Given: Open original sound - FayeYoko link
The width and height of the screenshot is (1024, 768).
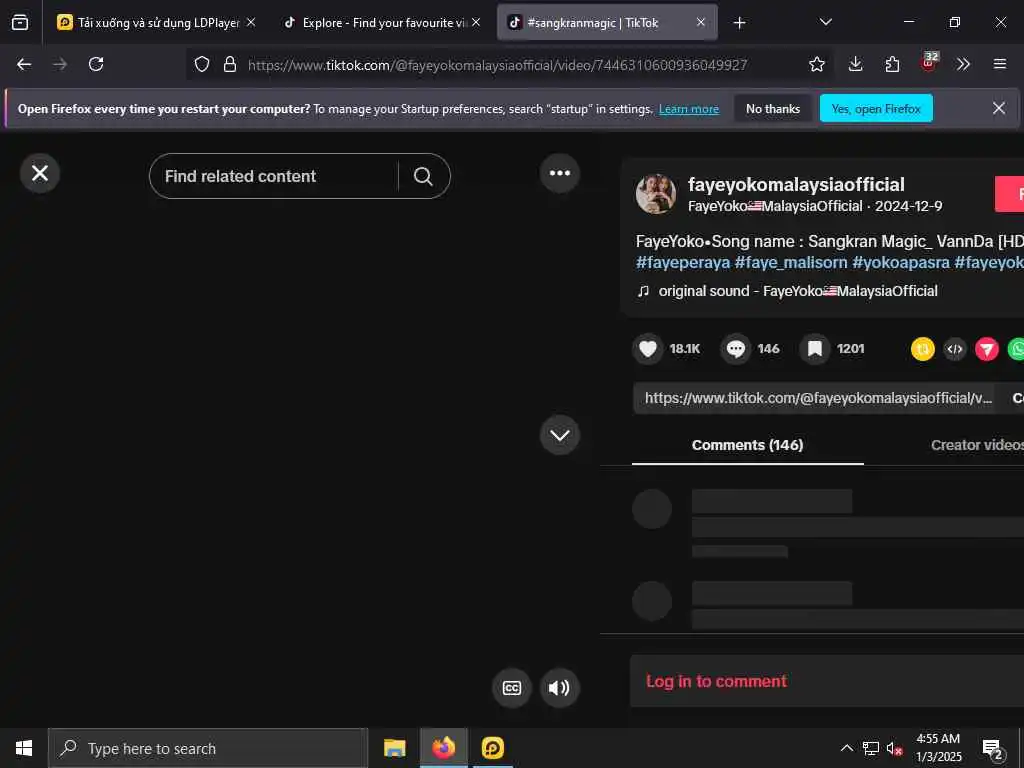Looking at the screenshot, I should pyautogui.click(x=798, y=291).
